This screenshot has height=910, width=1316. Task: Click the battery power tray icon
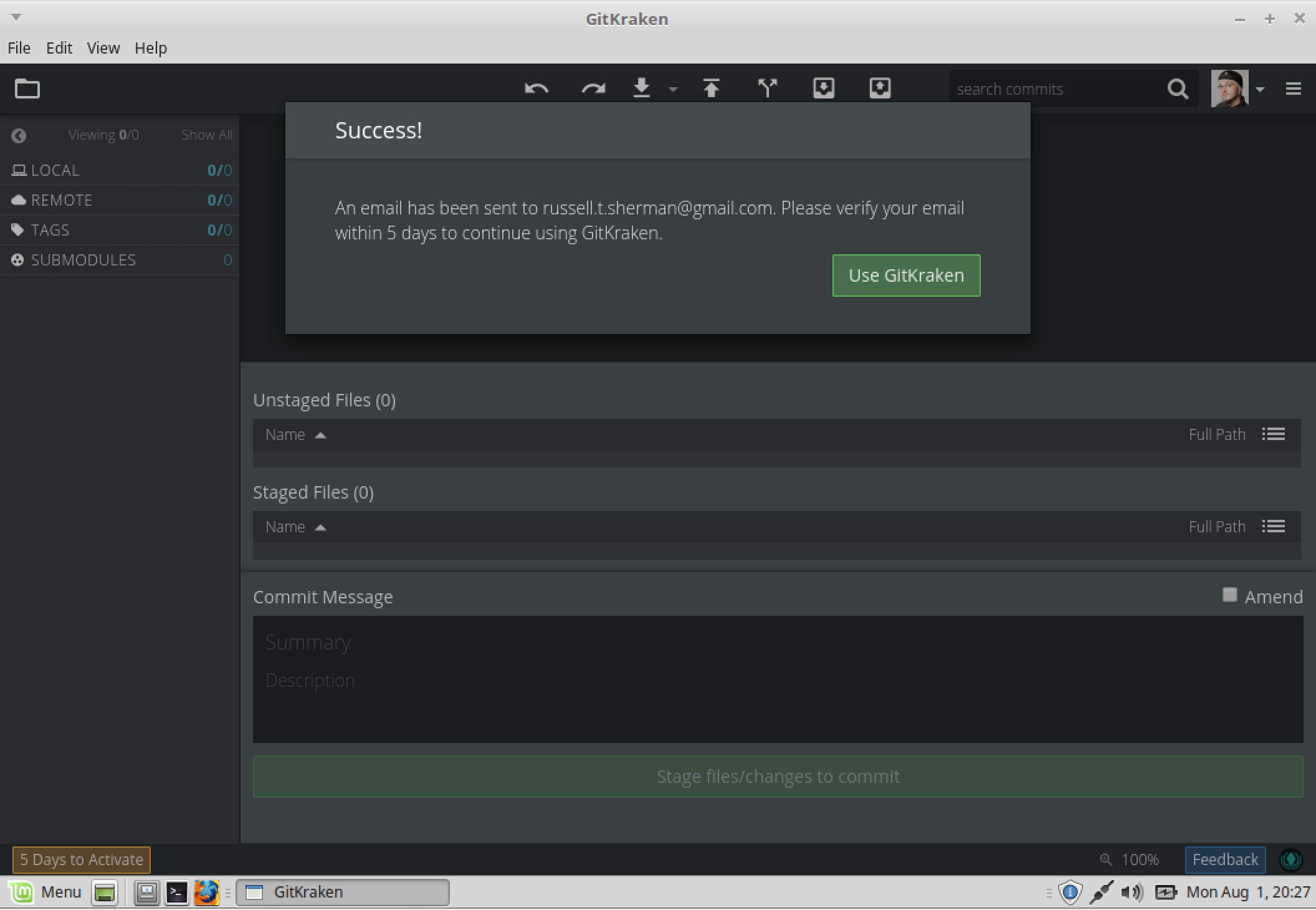click(x=1165, y=893)
